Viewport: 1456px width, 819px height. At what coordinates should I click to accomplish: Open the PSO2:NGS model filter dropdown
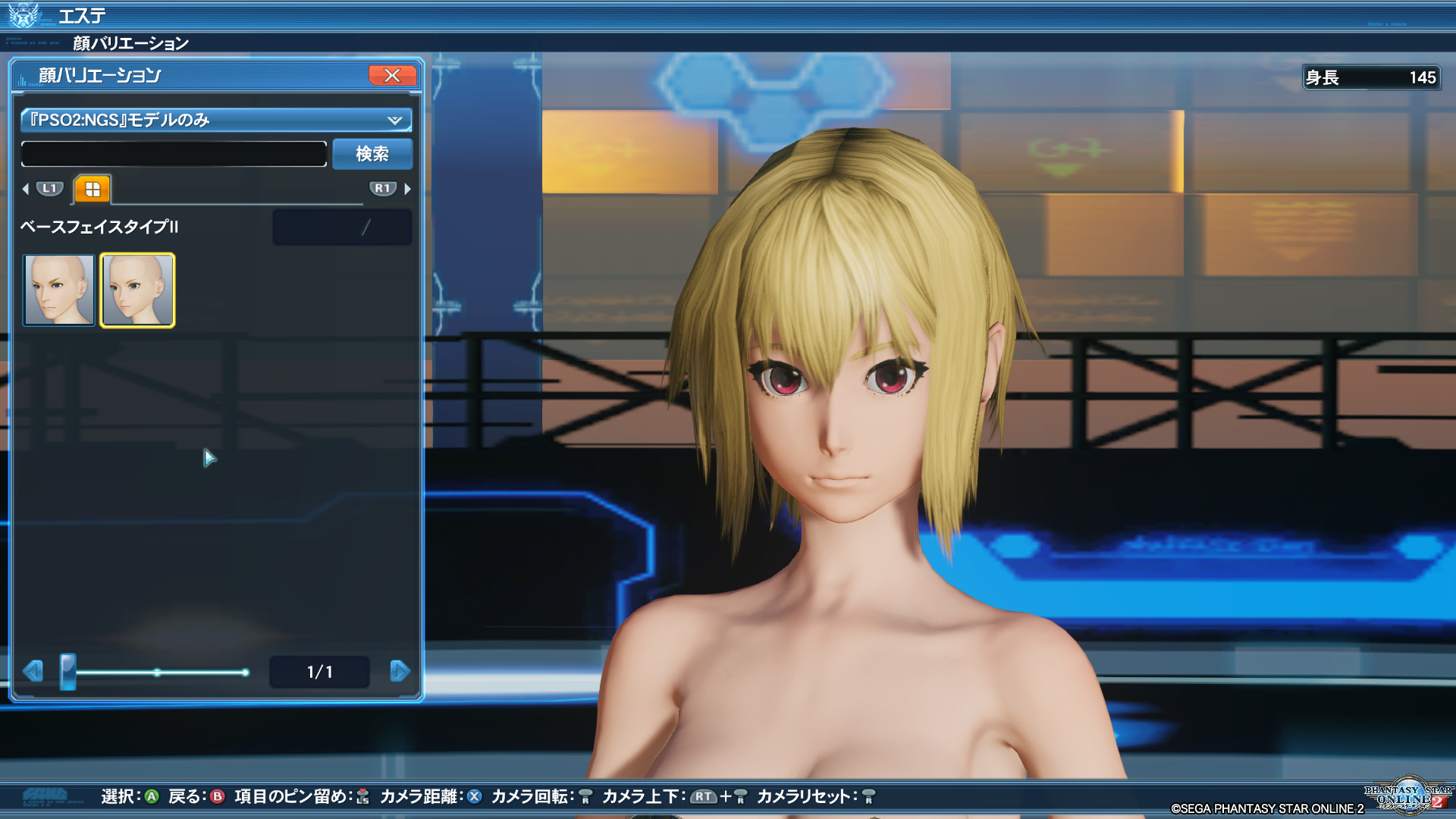(x=215, y=120)
